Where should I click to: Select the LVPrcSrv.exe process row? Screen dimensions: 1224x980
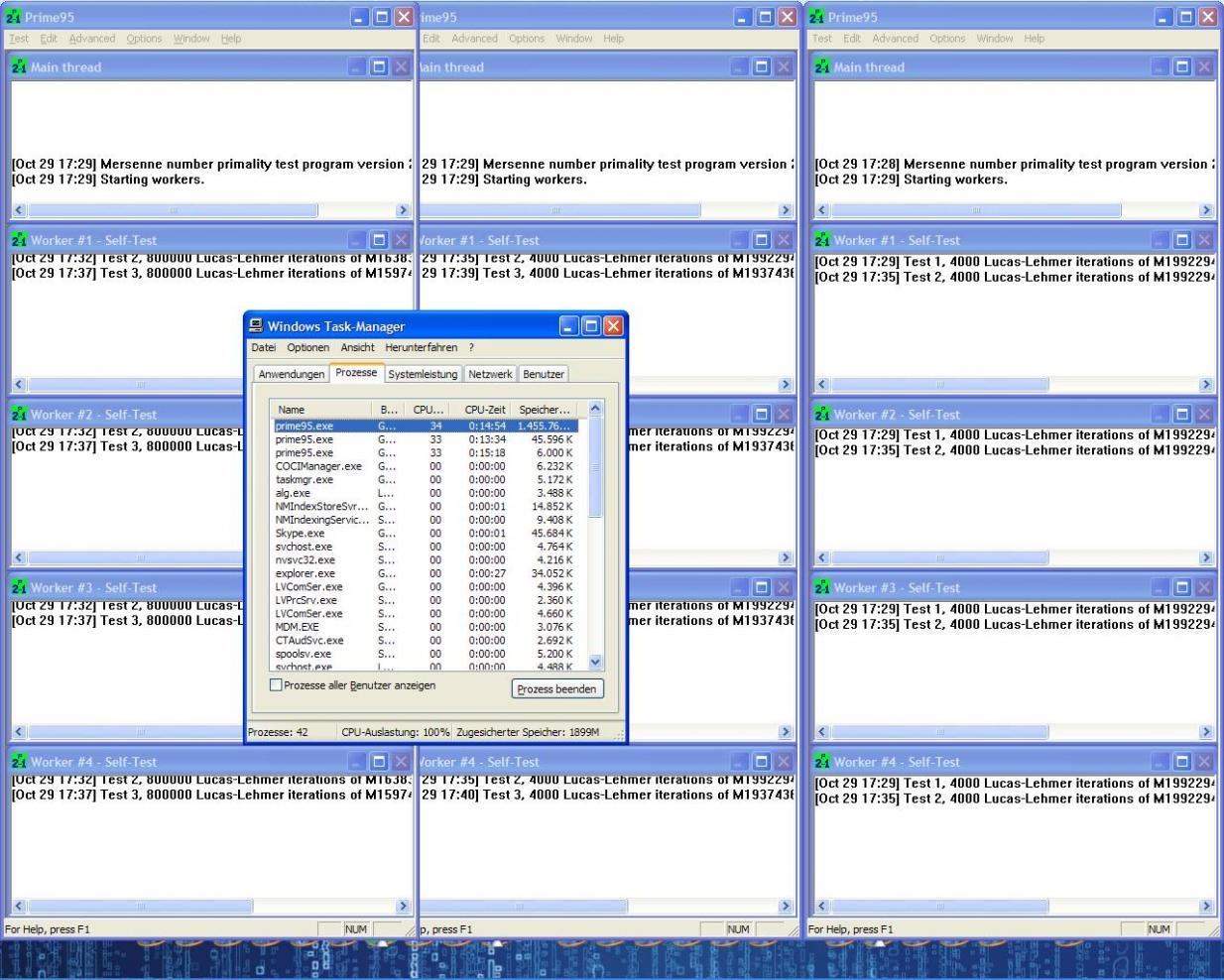[x=426, y=600]
